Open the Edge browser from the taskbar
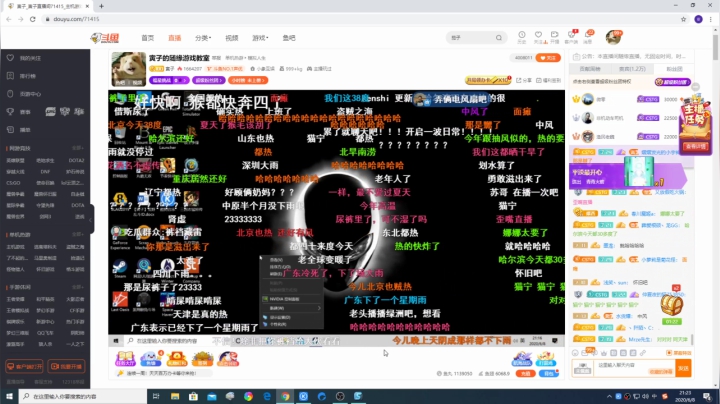This screenshot has width=720, height=404. pyautogui.click(x=267, y=396)
